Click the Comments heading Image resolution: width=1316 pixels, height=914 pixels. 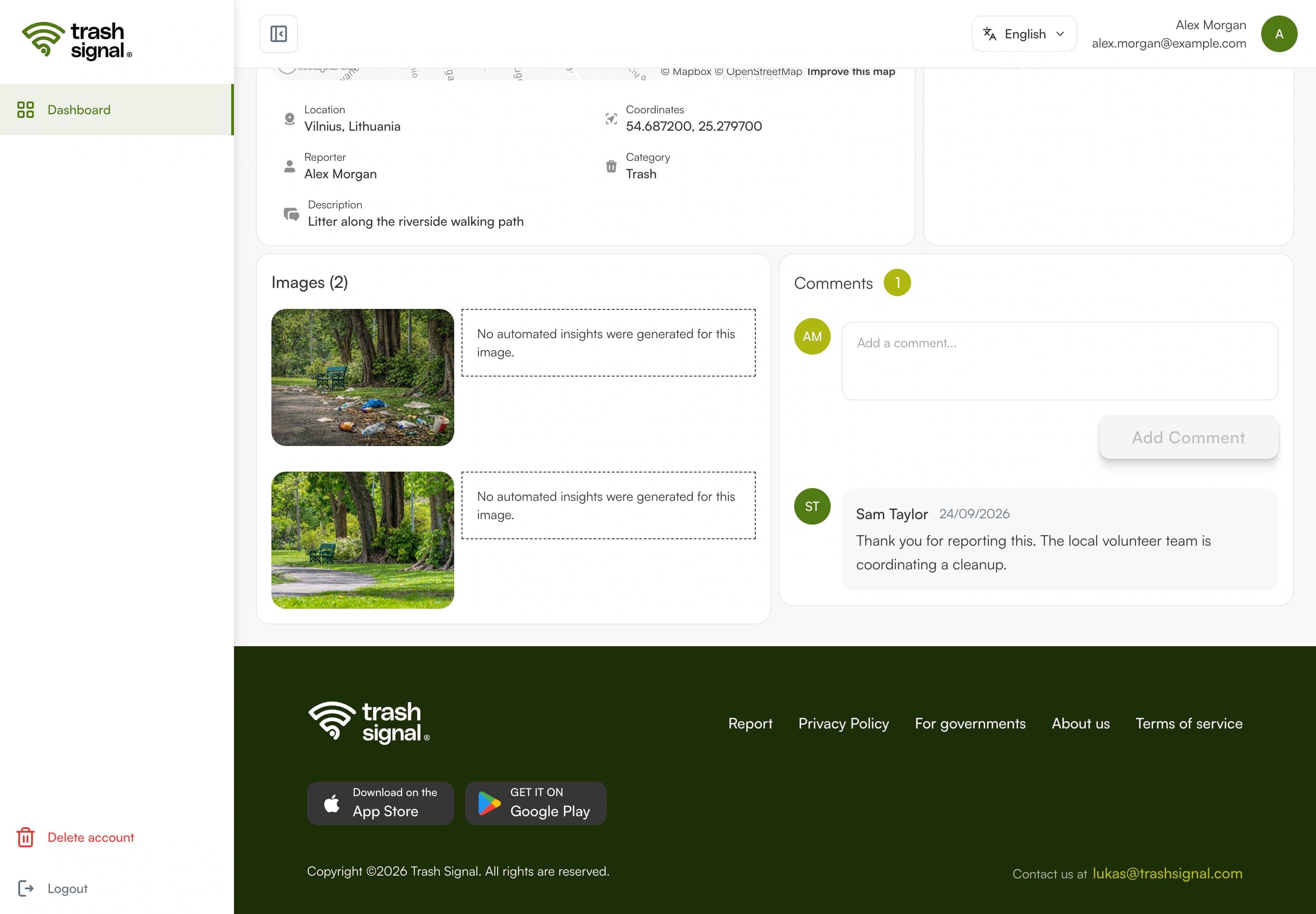(x=833, y=283)
